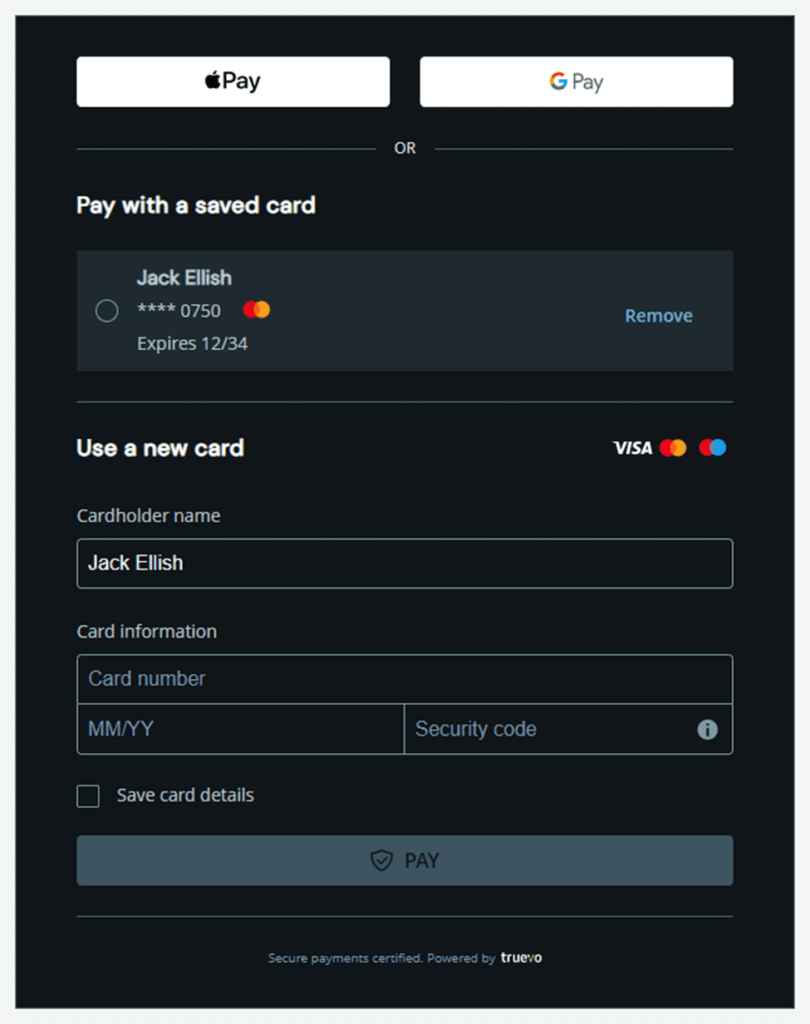Screen dimensions: 810x1024
Task: Click into the Card number field
Action: (404, 679)
